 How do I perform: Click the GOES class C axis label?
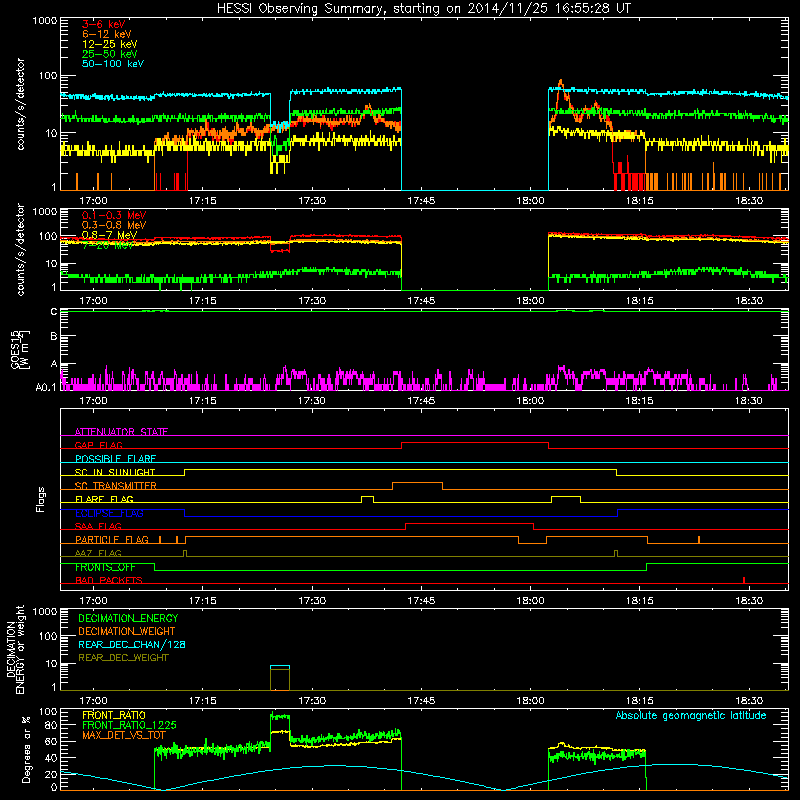click(x=54, y=312)
